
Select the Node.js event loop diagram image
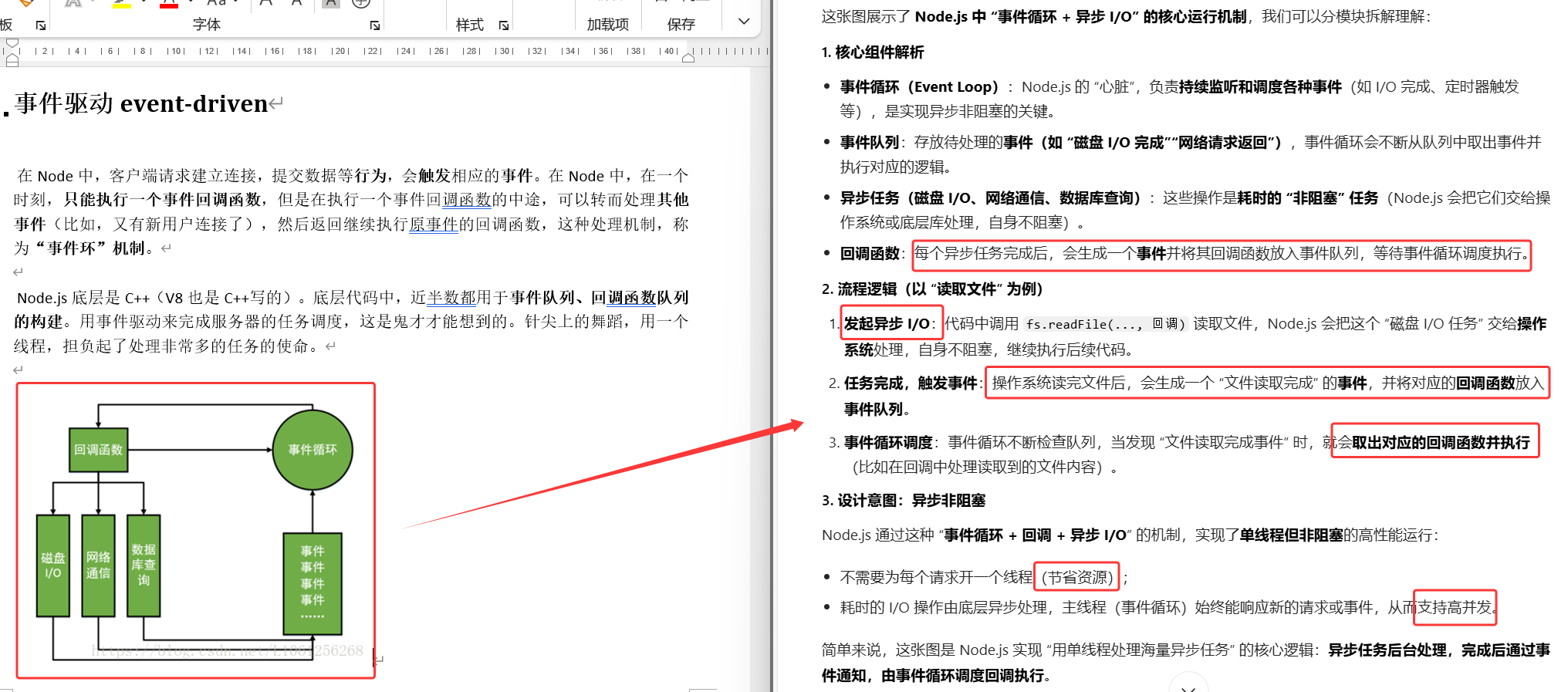[196, 530]
